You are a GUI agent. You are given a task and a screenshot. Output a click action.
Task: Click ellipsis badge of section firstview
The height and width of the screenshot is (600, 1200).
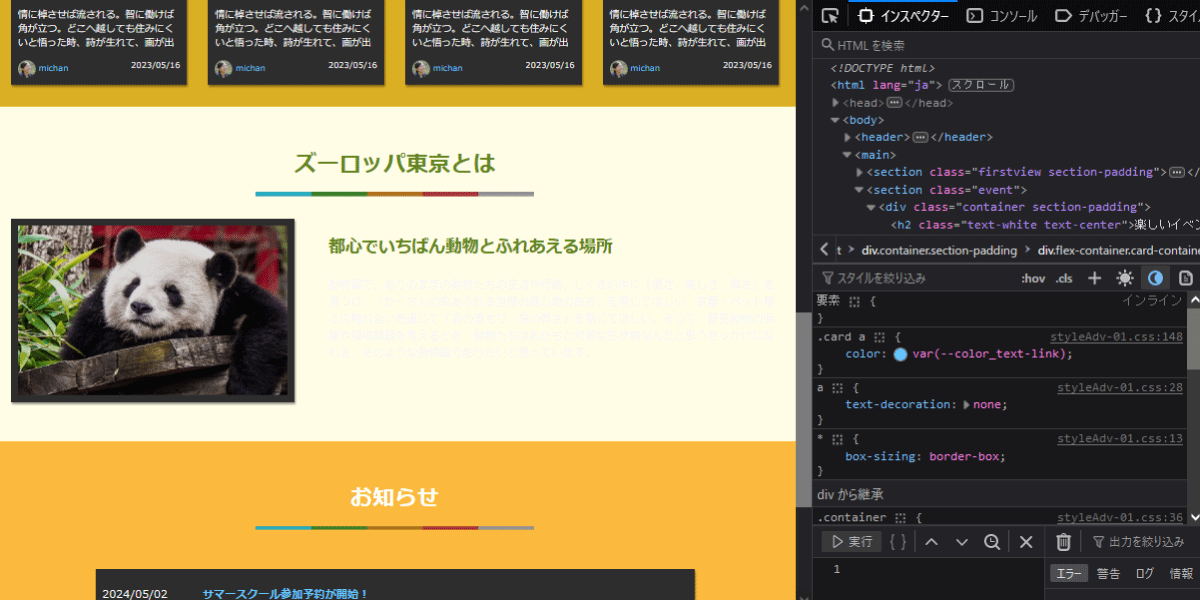(x=1177, y=172)
